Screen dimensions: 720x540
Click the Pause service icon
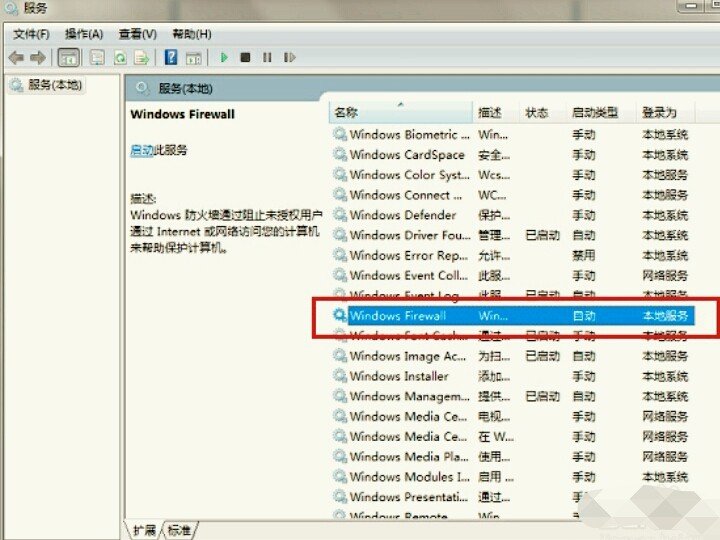(267, 57)
